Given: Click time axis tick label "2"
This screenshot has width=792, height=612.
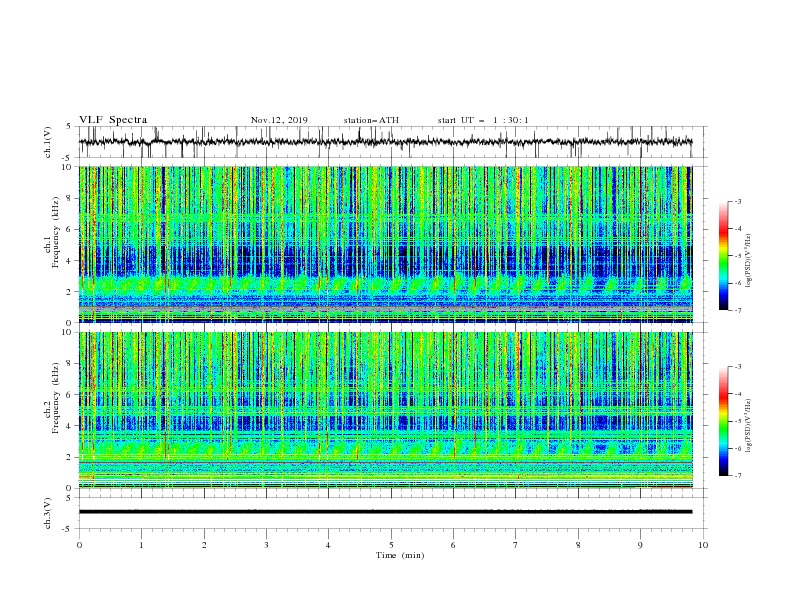Looking at the screenshot, I should tap(204, 545).
